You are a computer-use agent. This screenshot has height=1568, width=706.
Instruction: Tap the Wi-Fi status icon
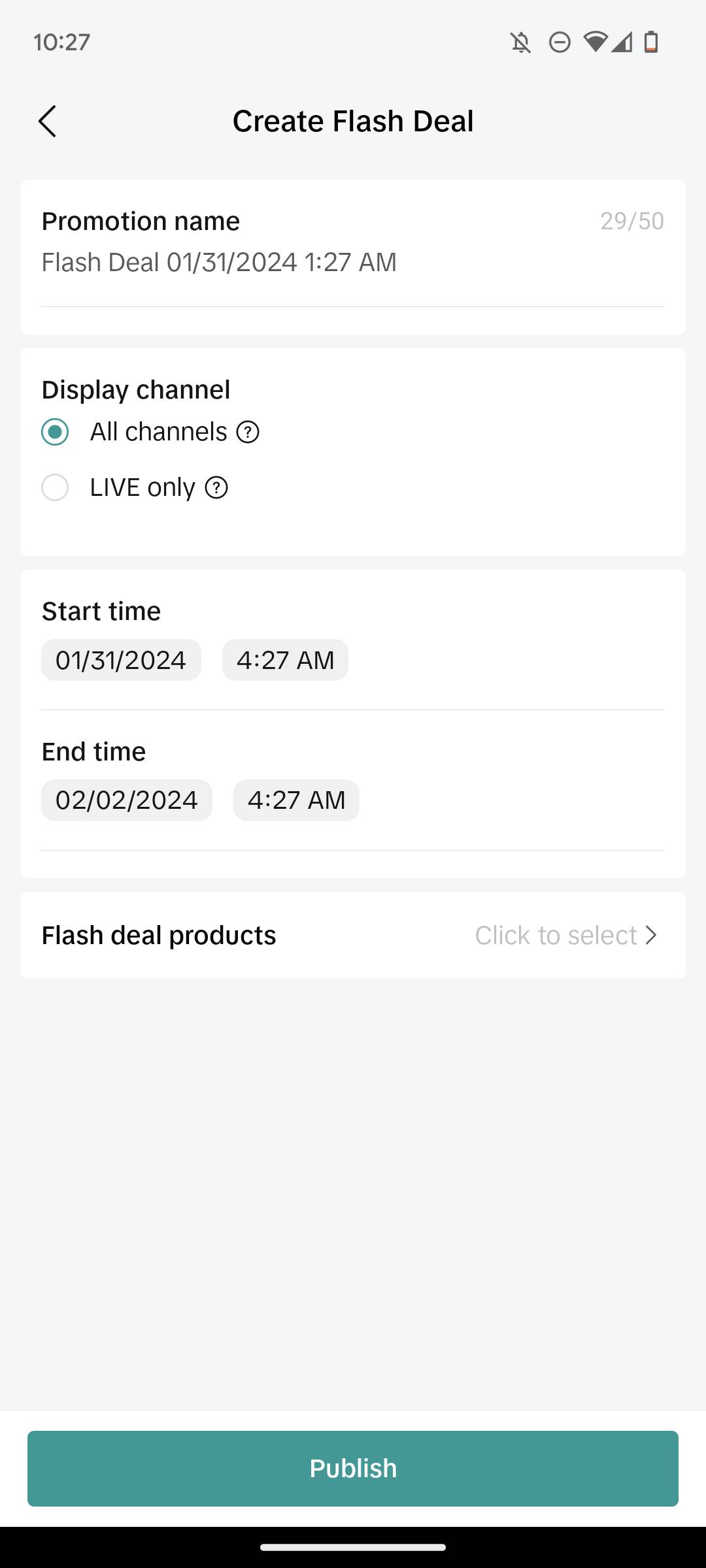pos(595,42)
